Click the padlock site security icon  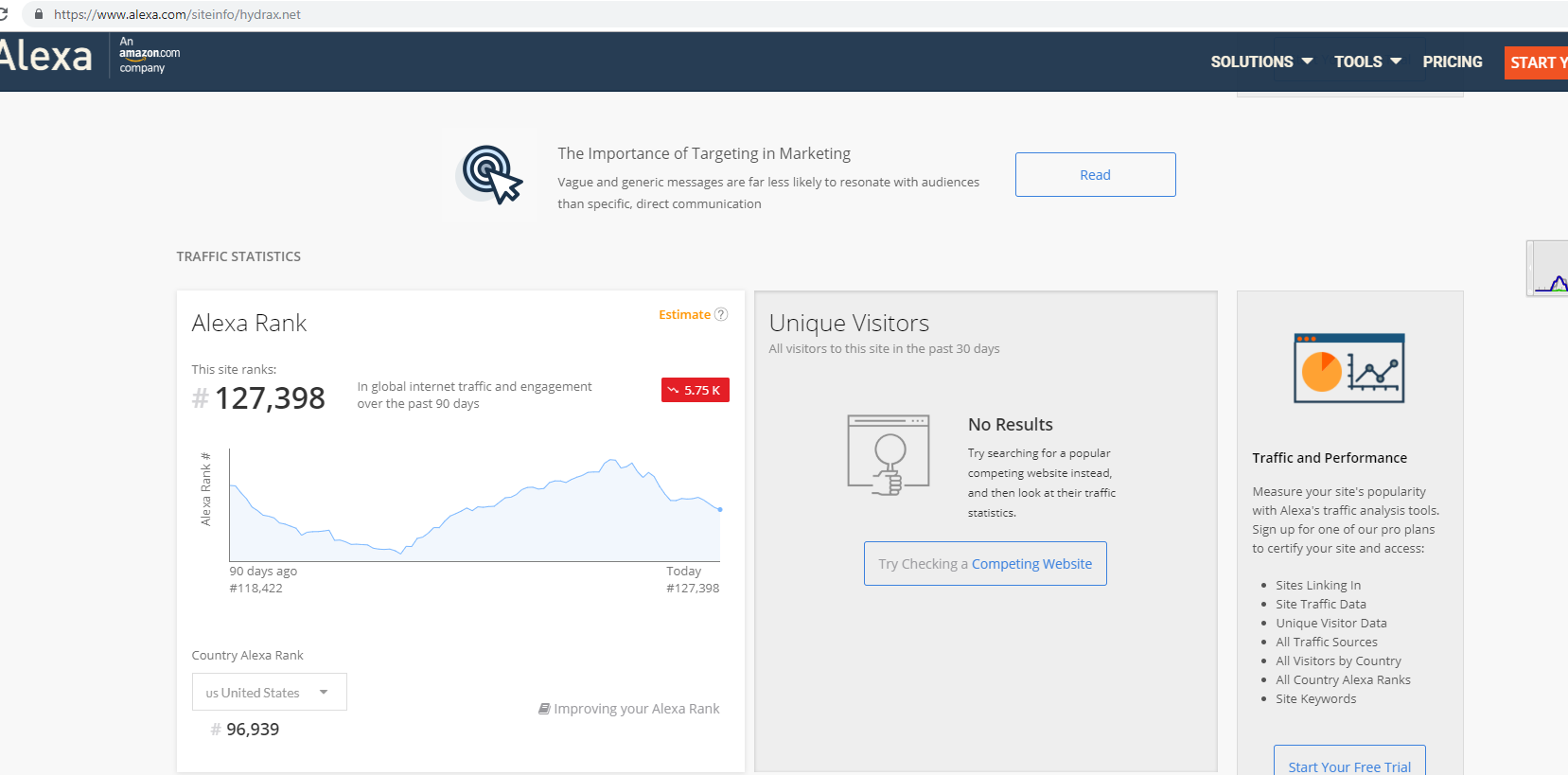point(39,14)
